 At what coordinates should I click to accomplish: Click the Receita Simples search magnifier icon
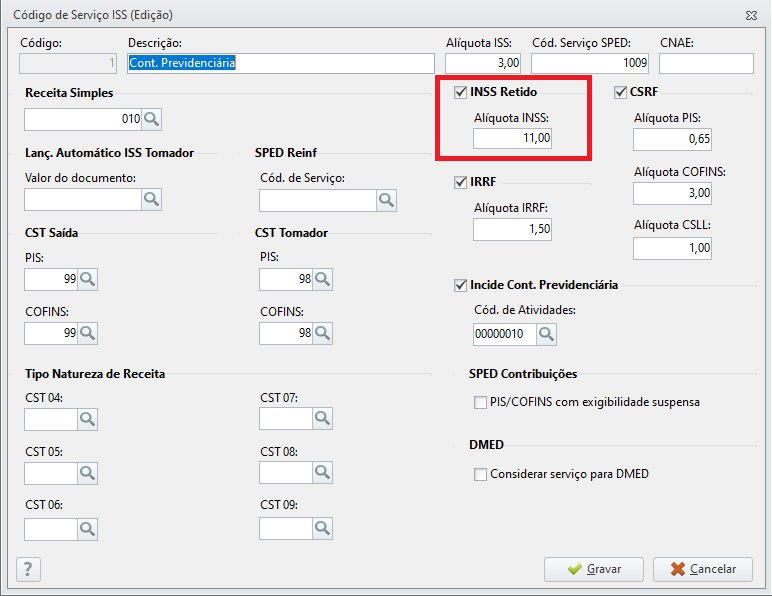[151, 120]
